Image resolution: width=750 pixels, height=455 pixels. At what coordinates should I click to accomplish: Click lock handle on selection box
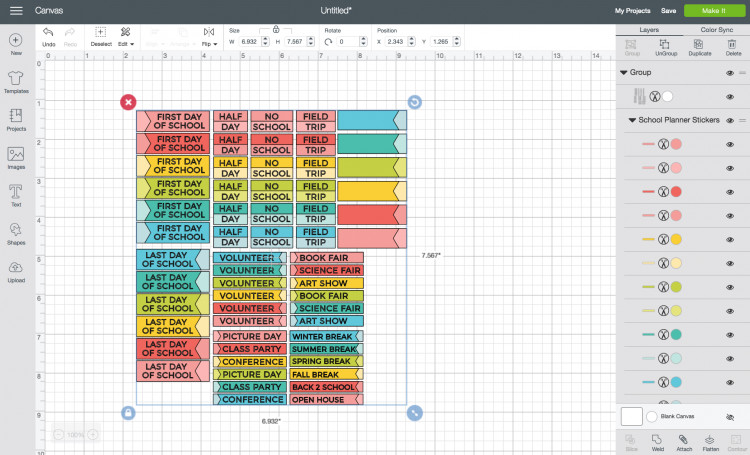click(128, 413)
